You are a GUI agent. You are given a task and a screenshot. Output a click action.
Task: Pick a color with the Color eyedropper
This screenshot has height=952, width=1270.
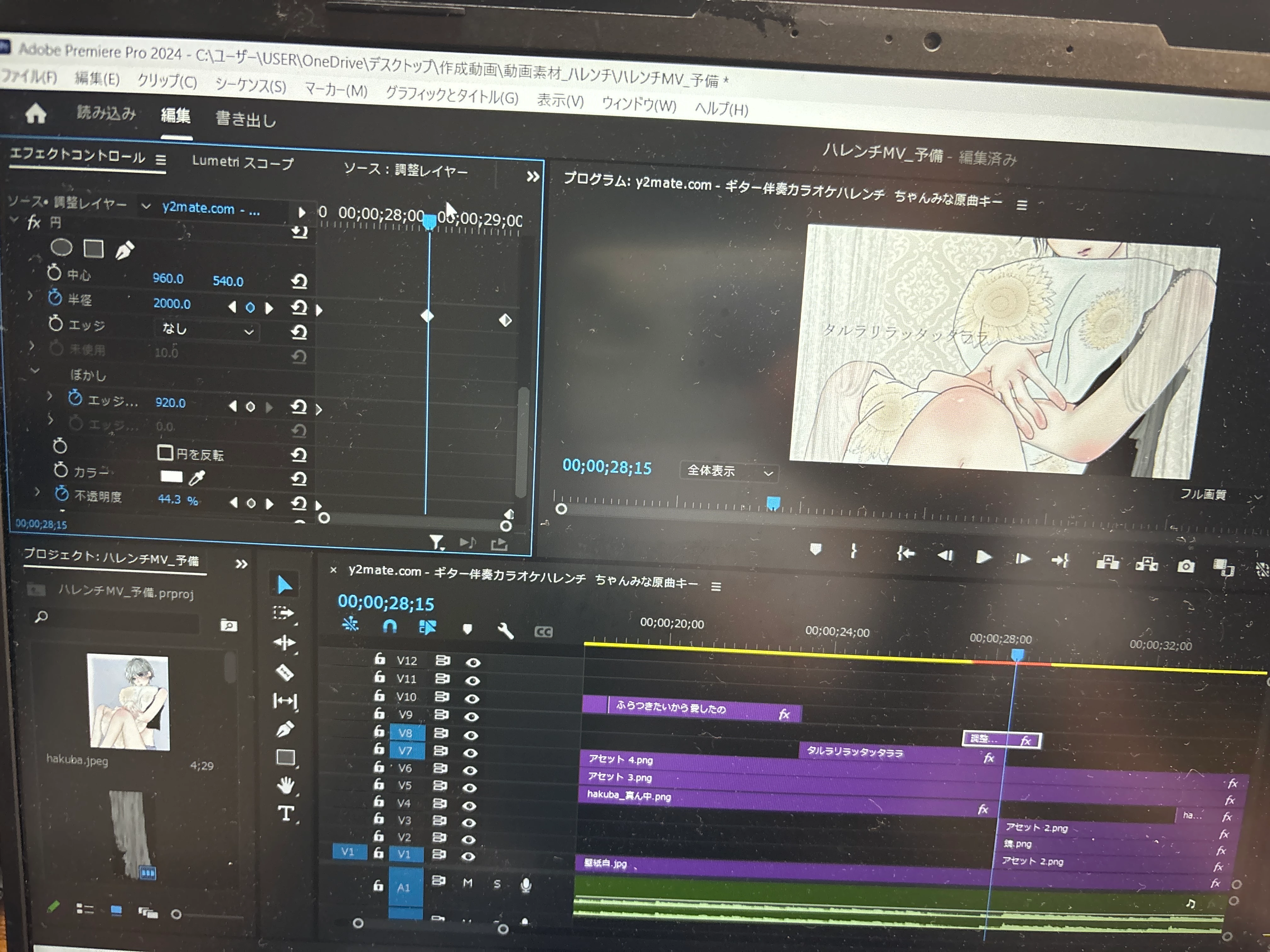pyautogui.click(x=197, y=478)
